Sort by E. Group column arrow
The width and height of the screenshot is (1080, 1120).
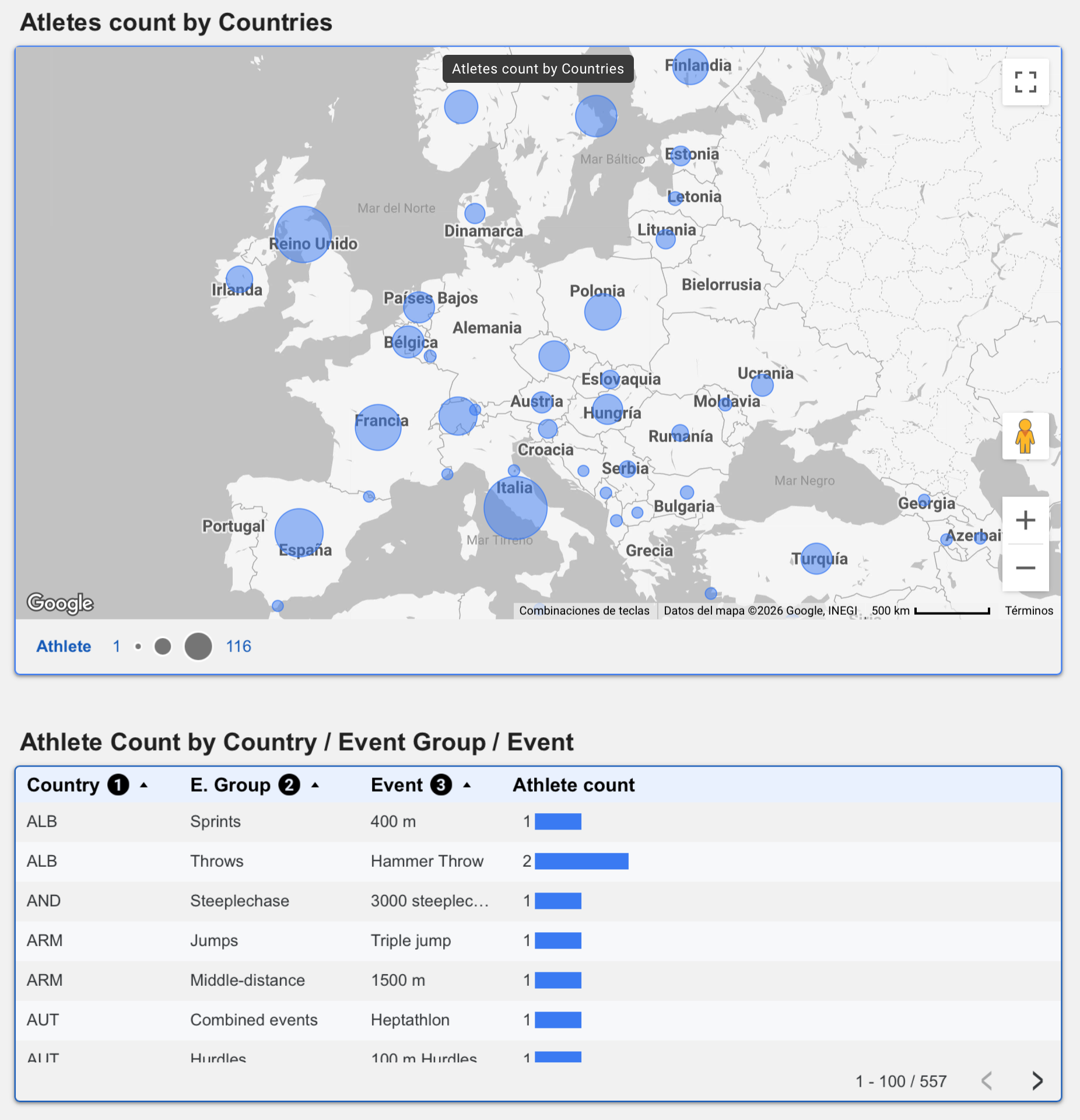point(315,785)
